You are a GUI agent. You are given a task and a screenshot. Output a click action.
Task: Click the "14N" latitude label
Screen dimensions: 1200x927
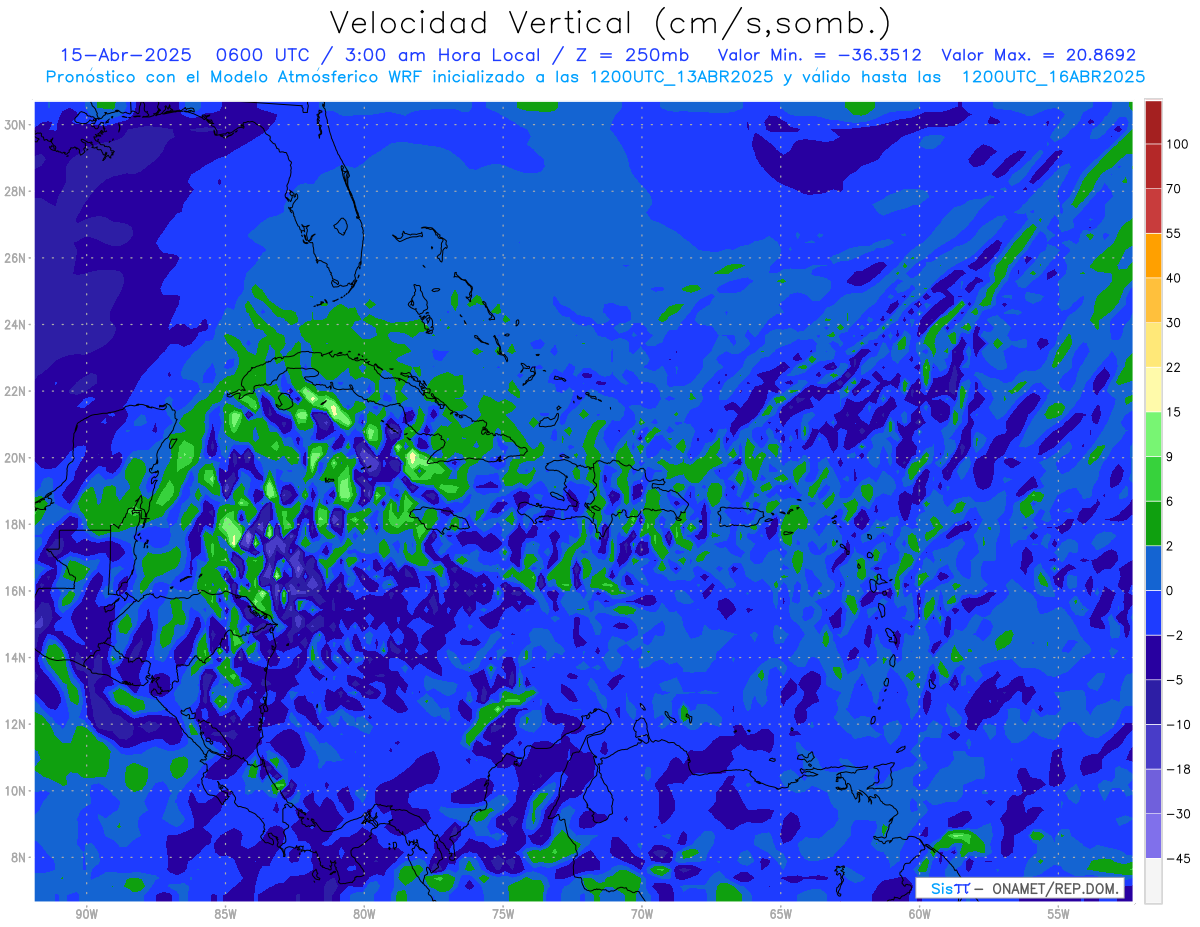coord(17,657)
